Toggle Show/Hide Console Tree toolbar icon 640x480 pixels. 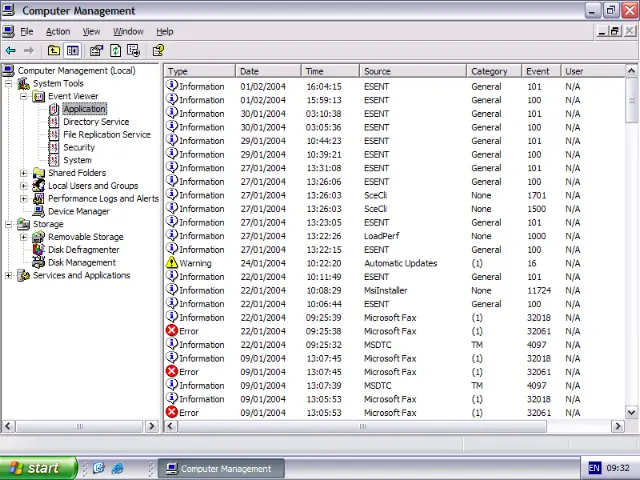pyautogui.click(x=73, y=51)
